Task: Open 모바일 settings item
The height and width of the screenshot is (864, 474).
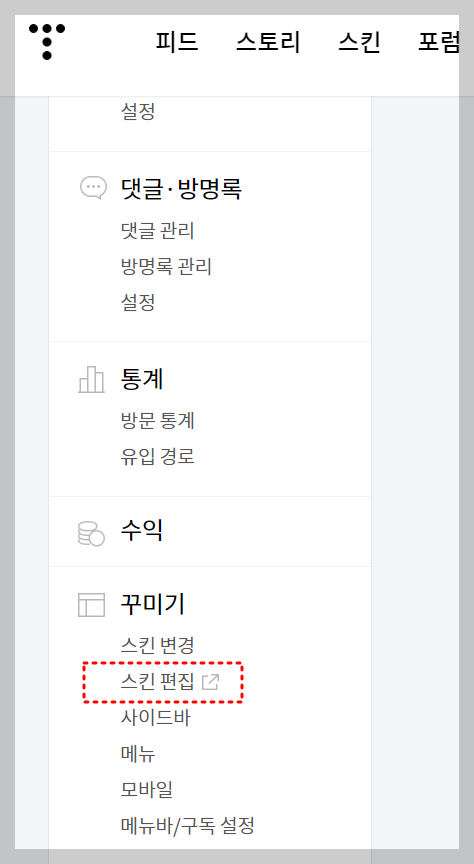Action: (x=147, y=789)
